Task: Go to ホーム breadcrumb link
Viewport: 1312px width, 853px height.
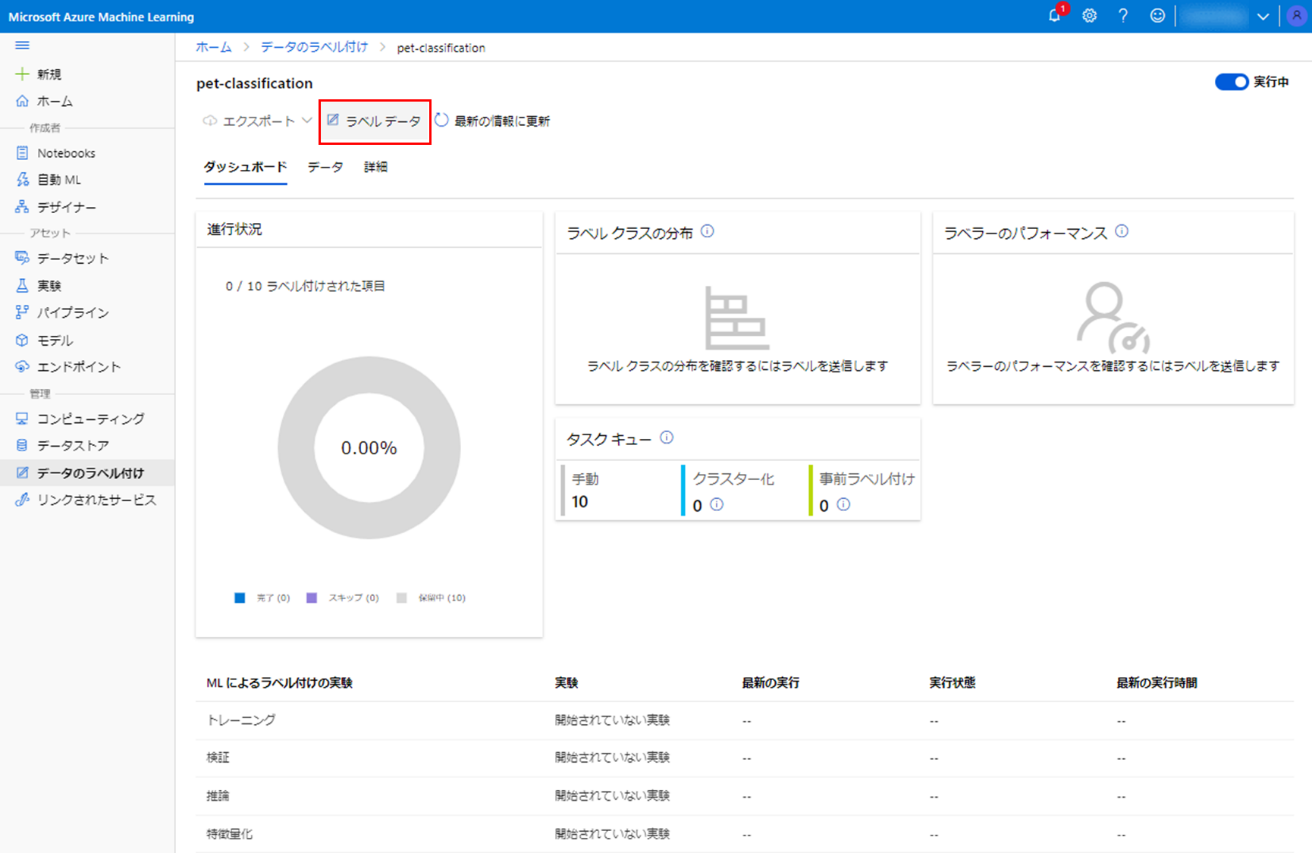Action: point(213,47)
